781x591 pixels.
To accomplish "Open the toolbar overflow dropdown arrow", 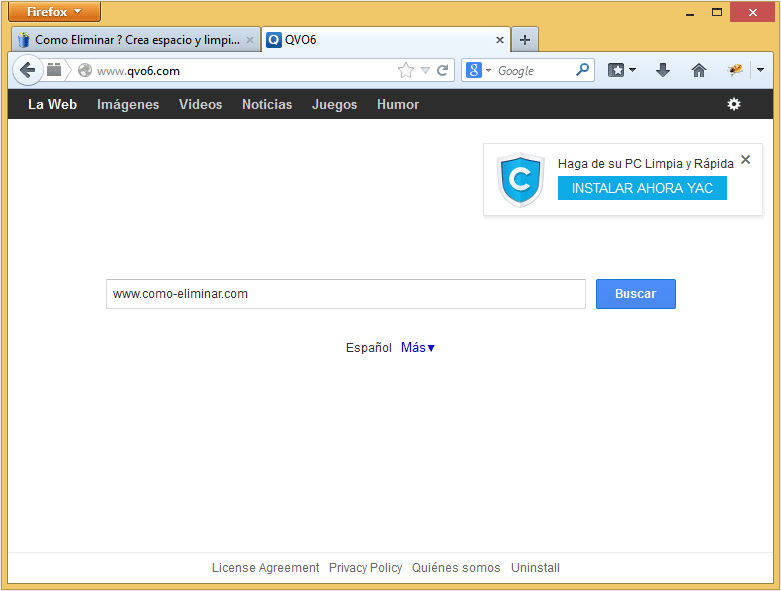I will coord(760,70).
